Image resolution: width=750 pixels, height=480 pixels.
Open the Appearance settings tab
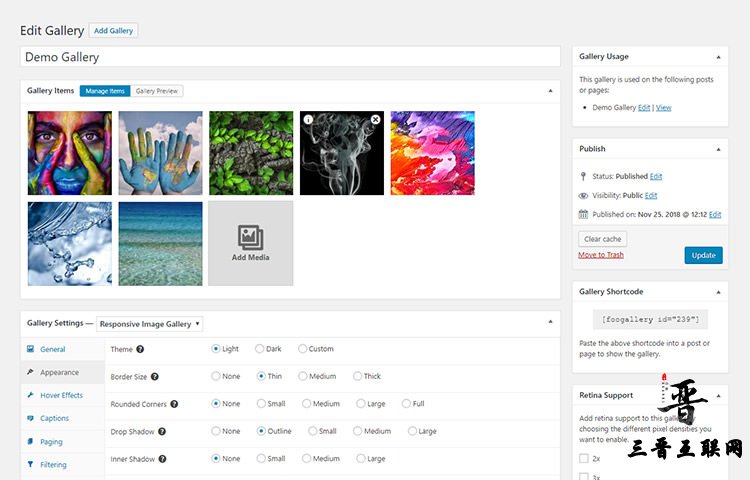tap(63, 372)
